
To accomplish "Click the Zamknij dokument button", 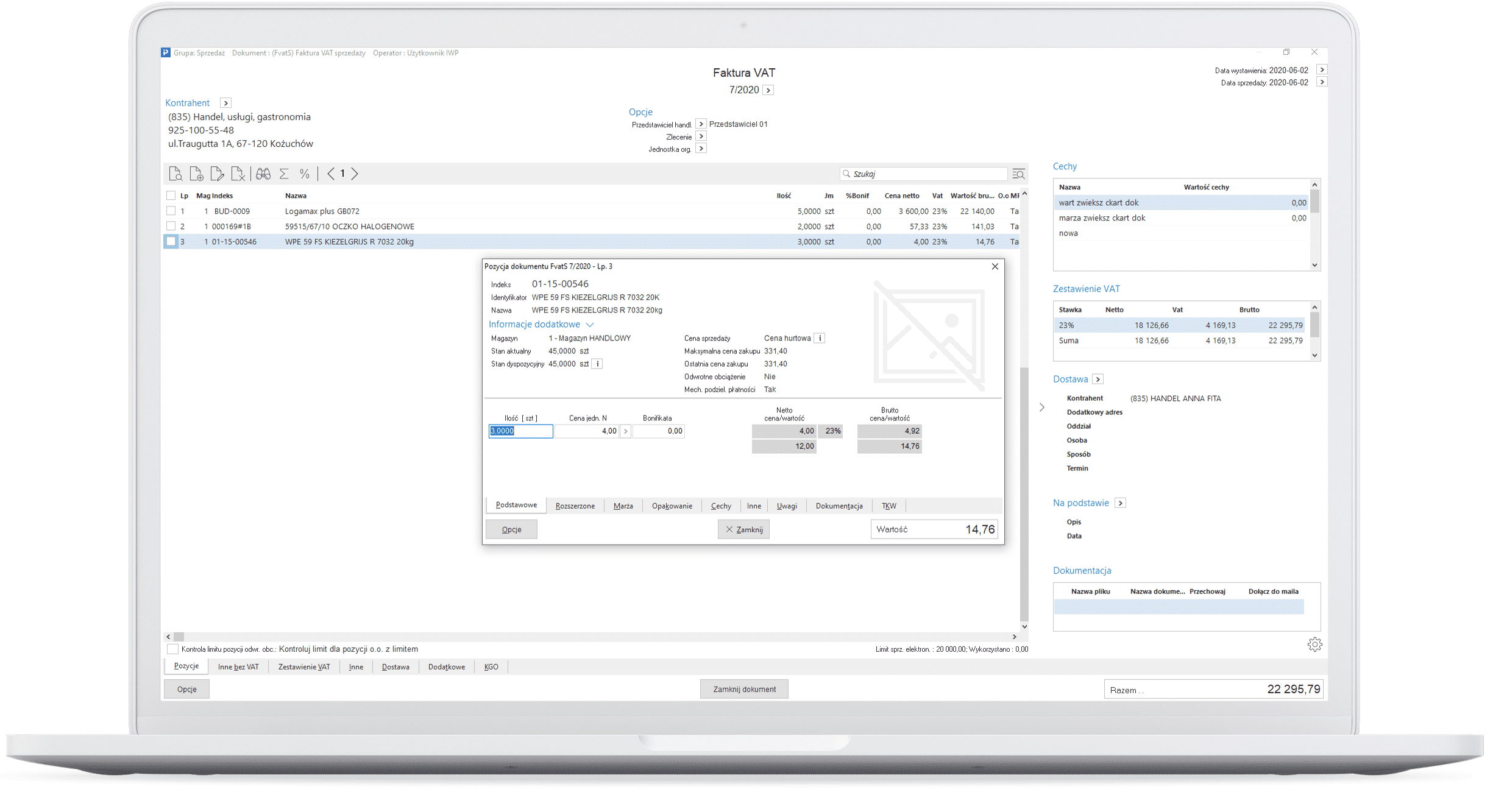I will click(x=744, y=690).
